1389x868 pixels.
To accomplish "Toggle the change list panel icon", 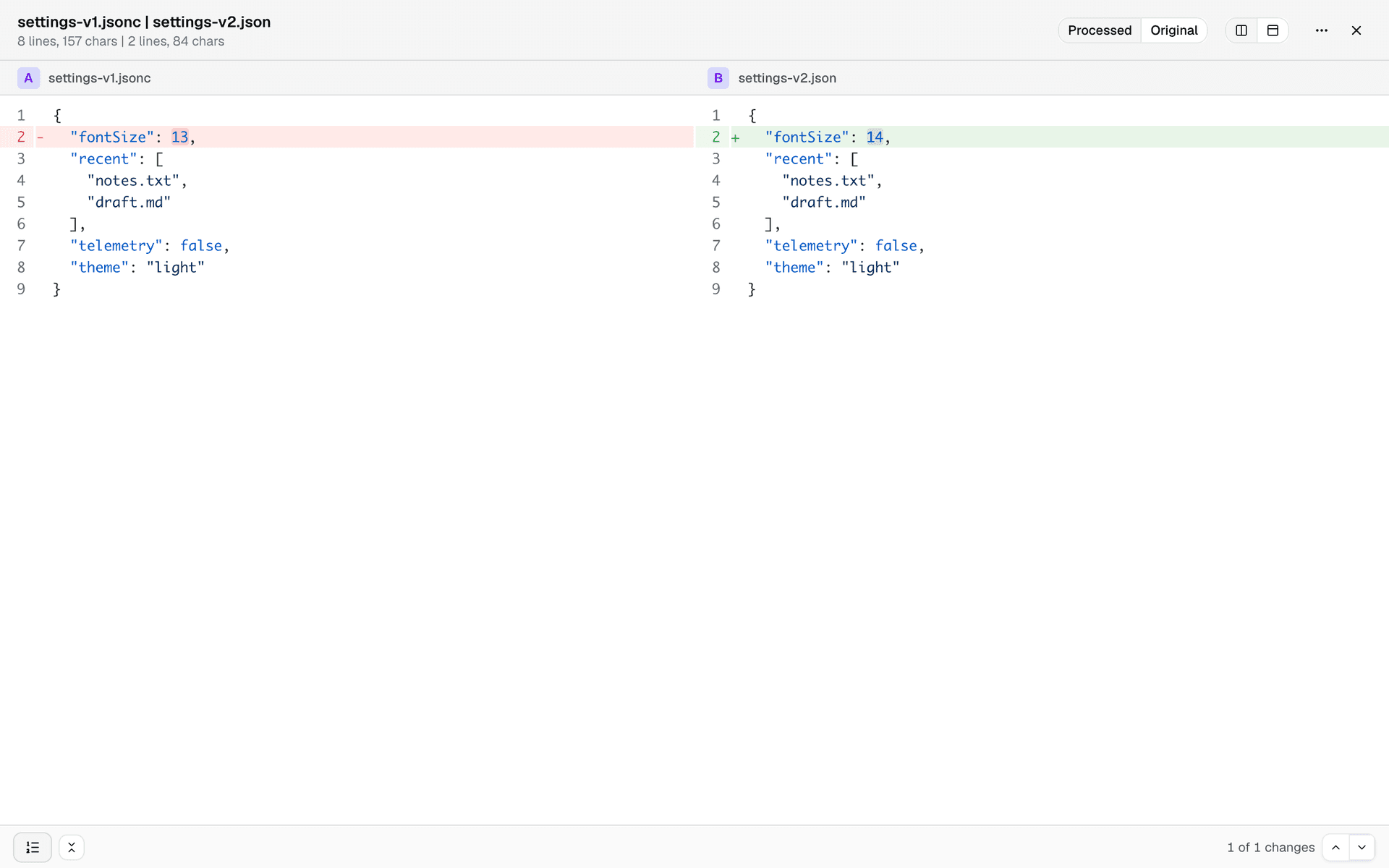I will point(33,847).
